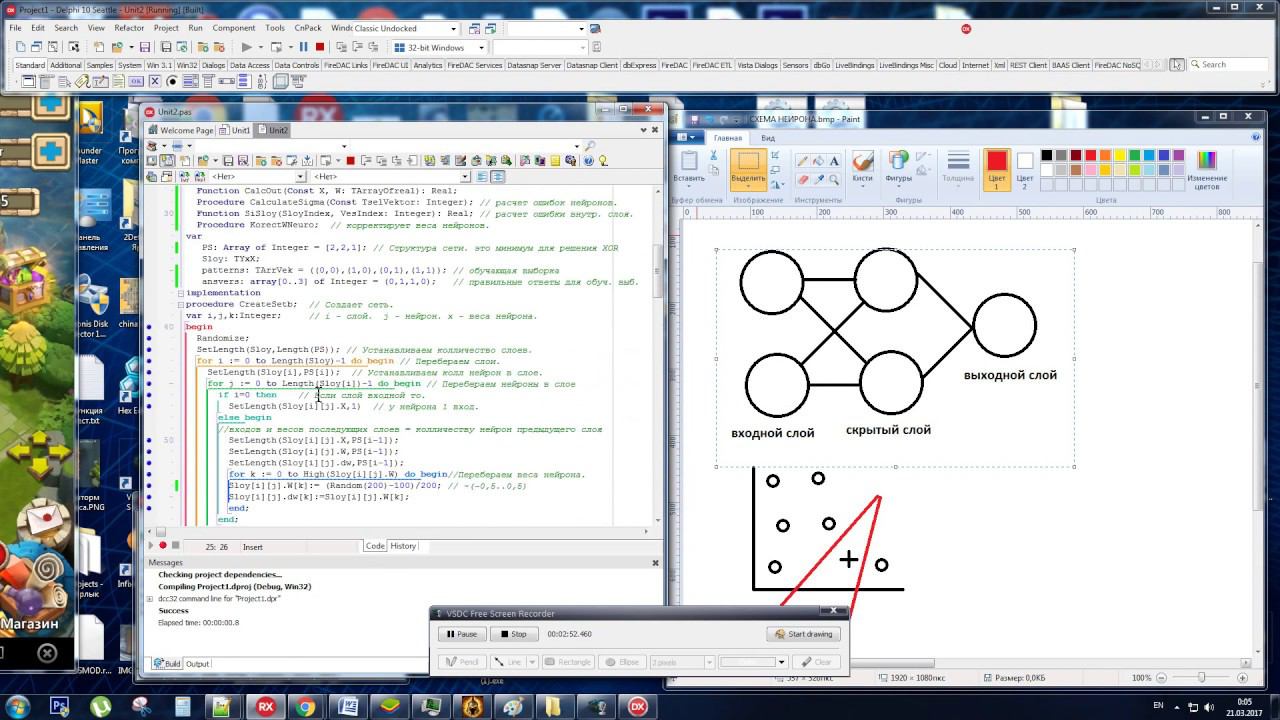1280x720 pixels.
Task: Open Google Chrome from the taskbar
Action: pyautogui.click(x=306, y=706)
